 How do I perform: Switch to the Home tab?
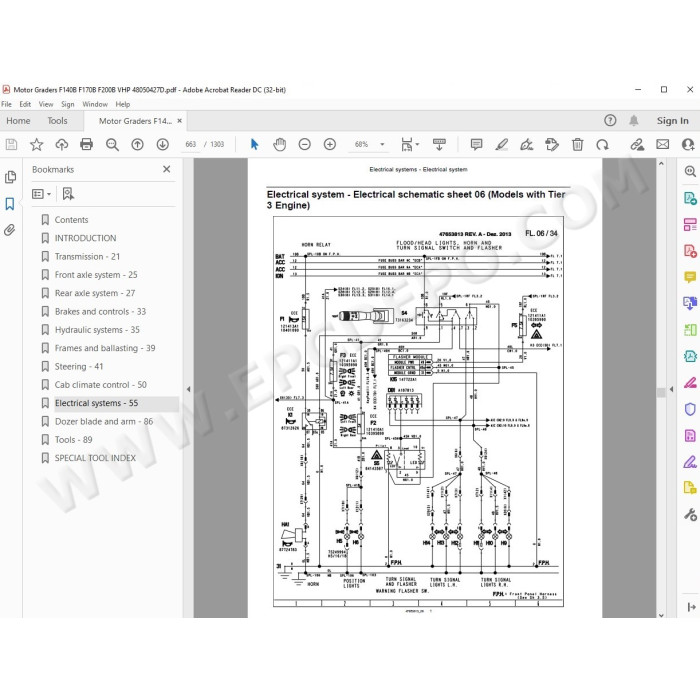click(x=18, y=121)
